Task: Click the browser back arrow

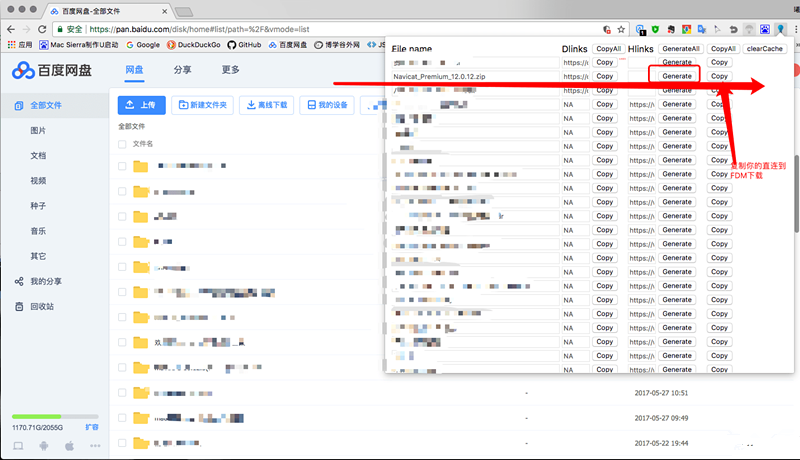Action: (11, 30)
